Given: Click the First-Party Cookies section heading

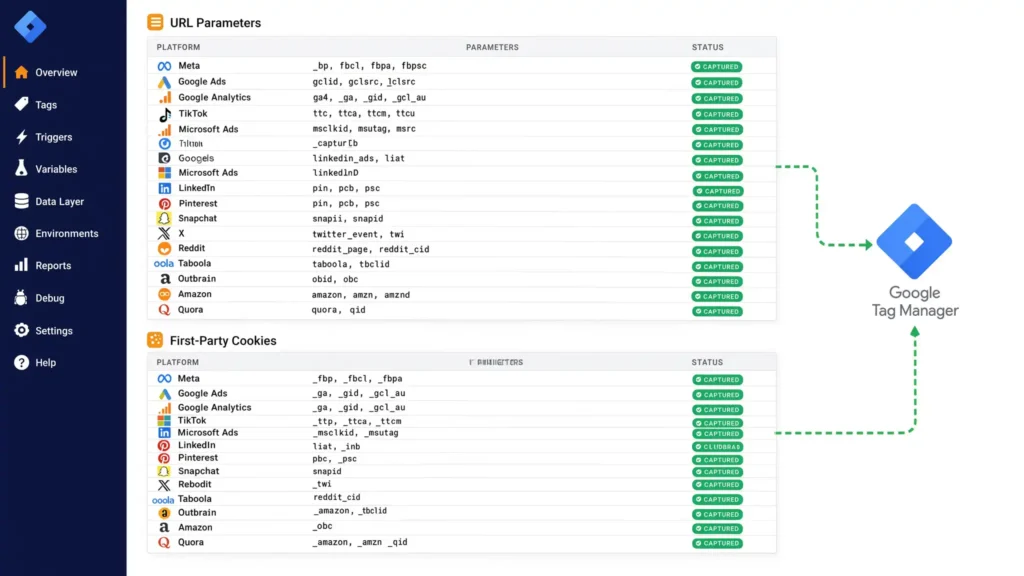Looking at the screenshot, I should 223,340.
